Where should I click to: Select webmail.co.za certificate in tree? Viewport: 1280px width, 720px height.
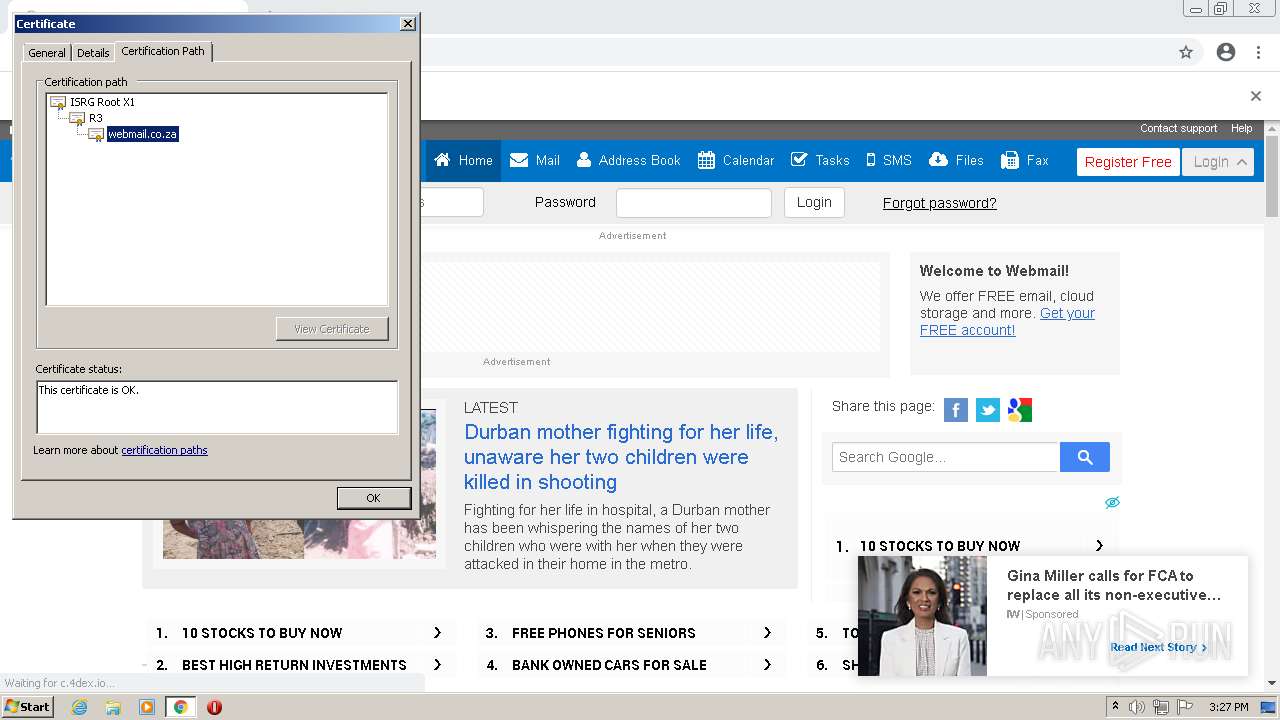143,134
